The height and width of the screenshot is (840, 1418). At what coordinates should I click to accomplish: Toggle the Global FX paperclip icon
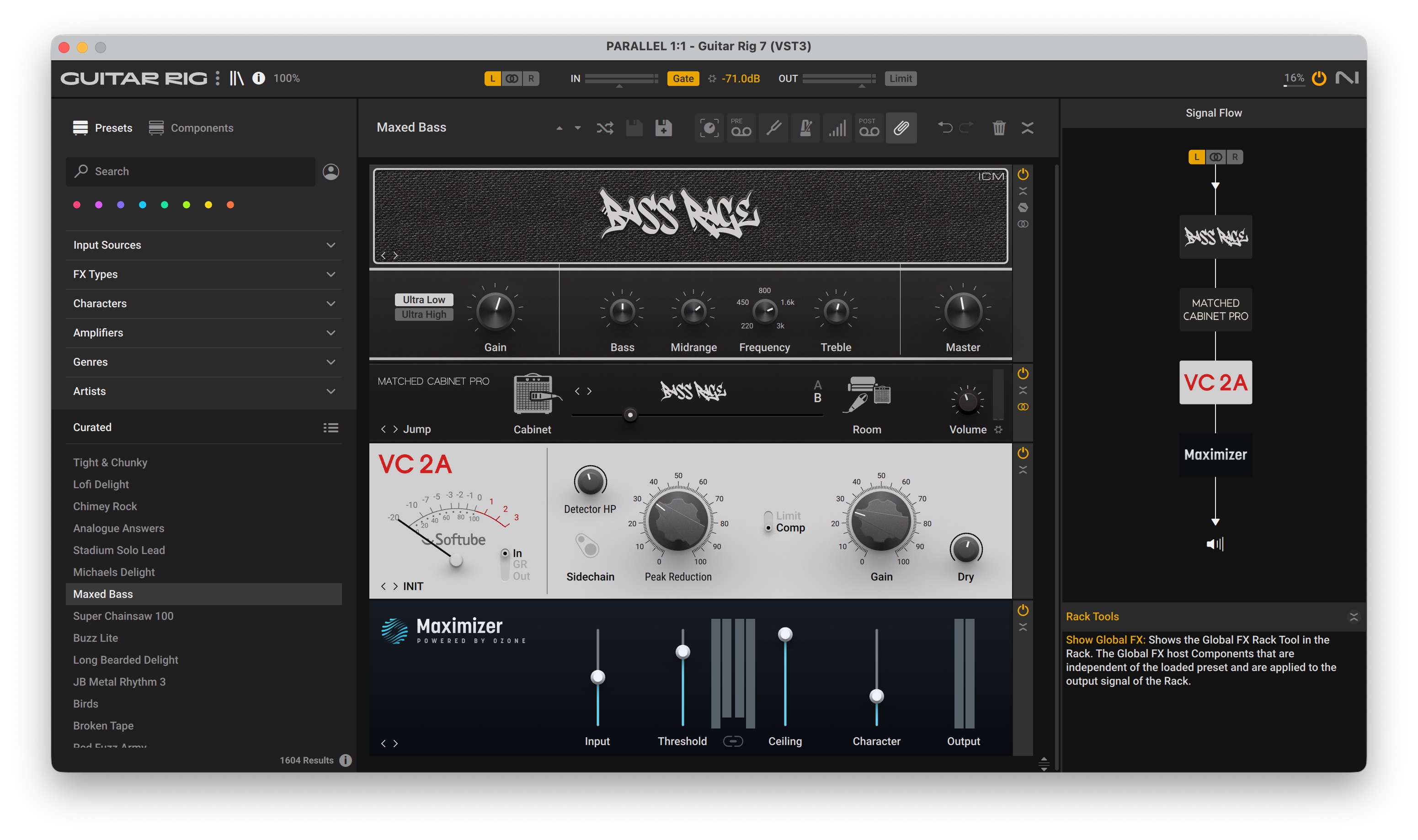(x=901, y=128)
